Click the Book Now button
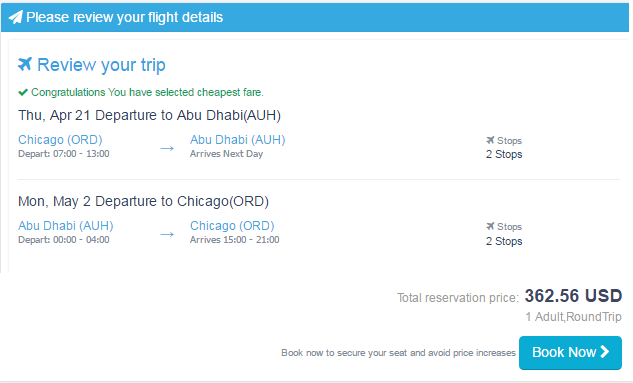Screen dimensions: 633x383 570,353
